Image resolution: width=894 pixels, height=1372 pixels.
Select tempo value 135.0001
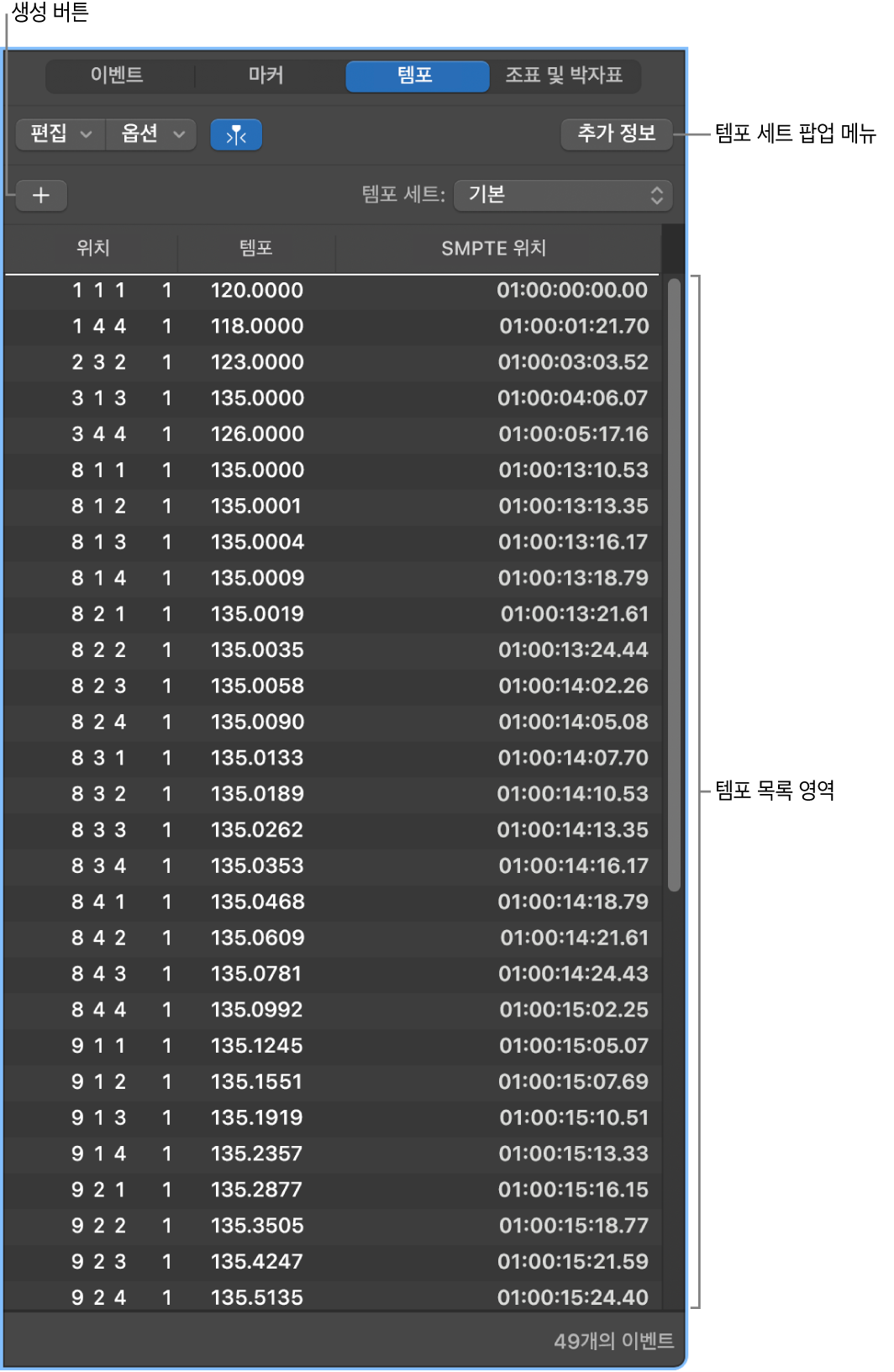tap(255, 507)
